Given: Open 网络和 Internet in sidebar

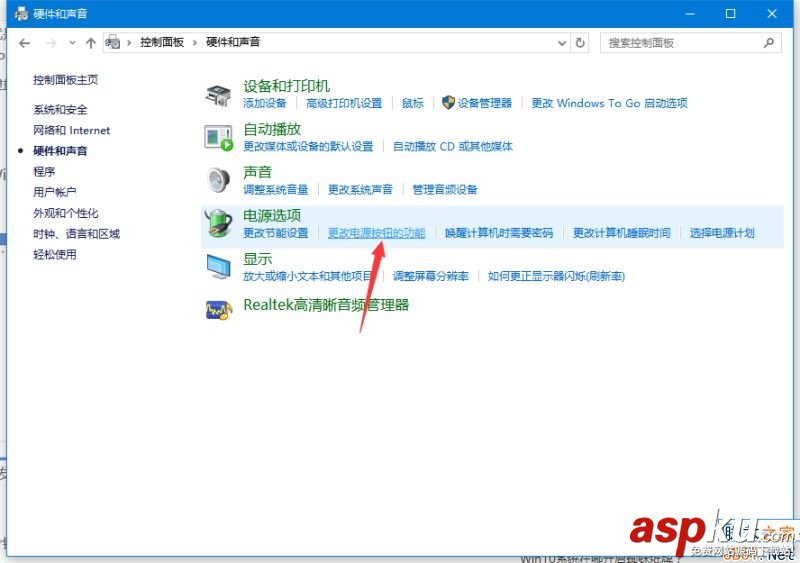Looking at the screenshot, I should (x=71, y=130).
